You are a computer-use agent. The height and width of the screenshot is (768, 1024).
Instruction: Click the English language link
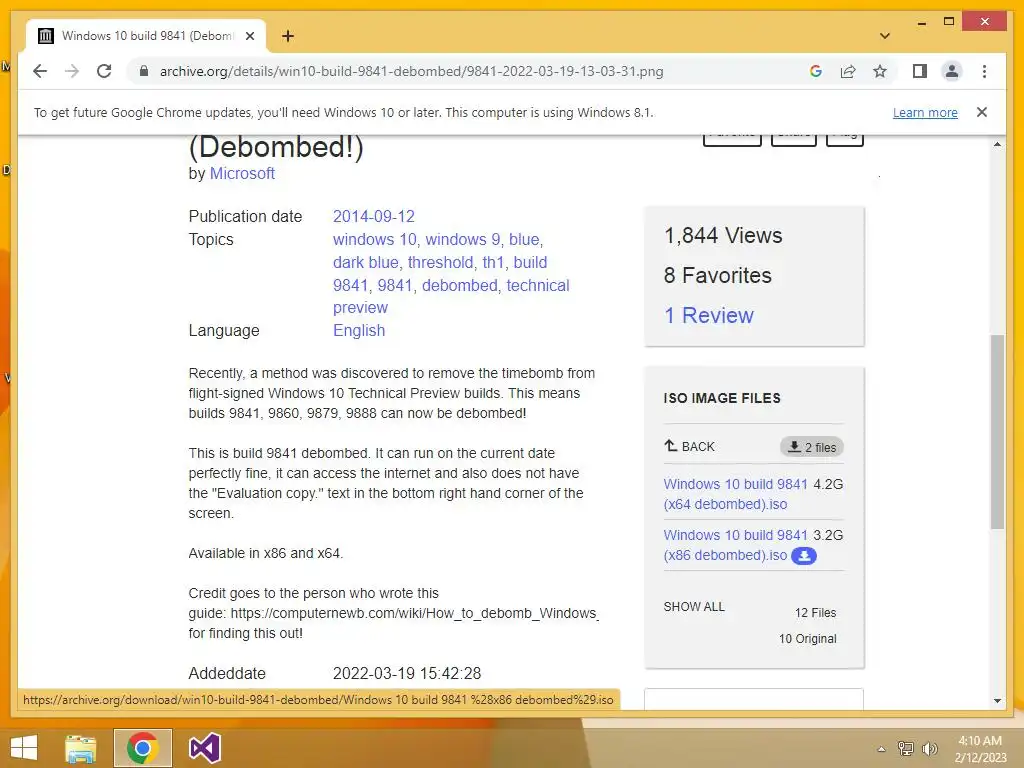(x=359, y=330)
